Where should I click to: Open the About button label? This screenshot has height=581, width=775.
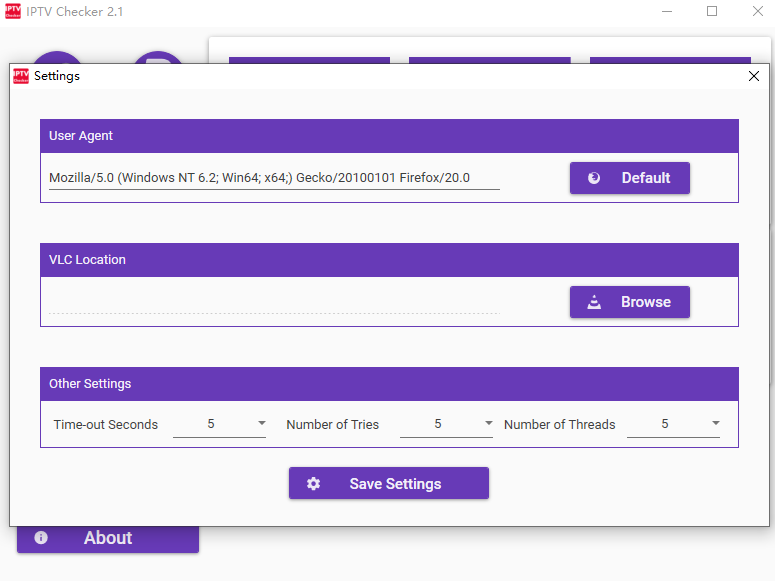[108, 538]
